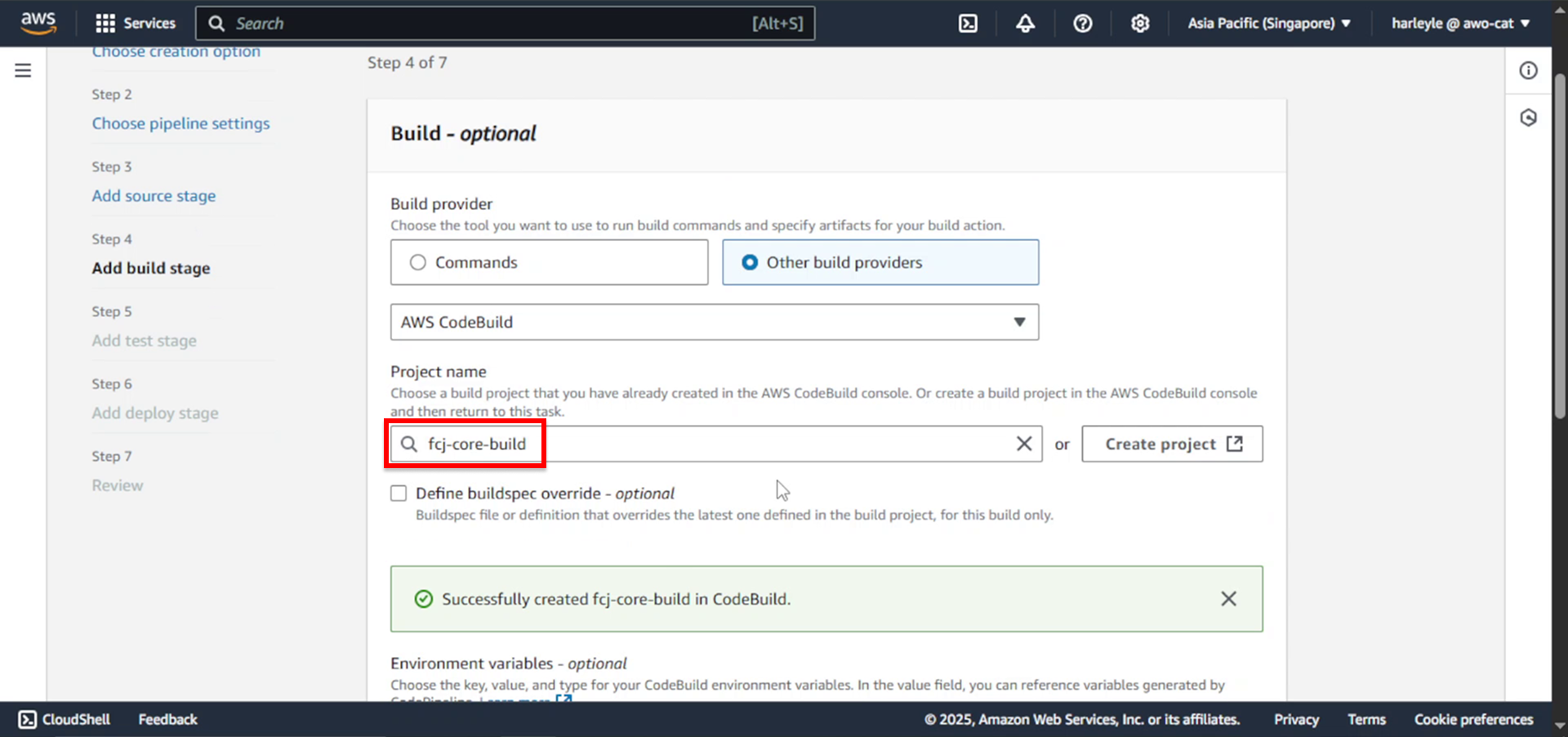
Task: Open Cookie preferences in footer
Action: [x=1473, y=719]
